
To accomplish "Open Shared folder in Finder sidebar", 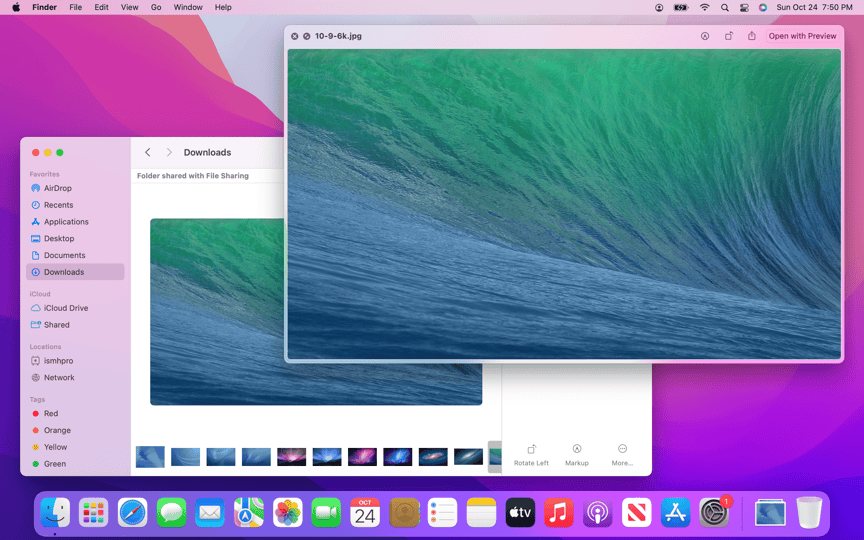I will 75,325.
